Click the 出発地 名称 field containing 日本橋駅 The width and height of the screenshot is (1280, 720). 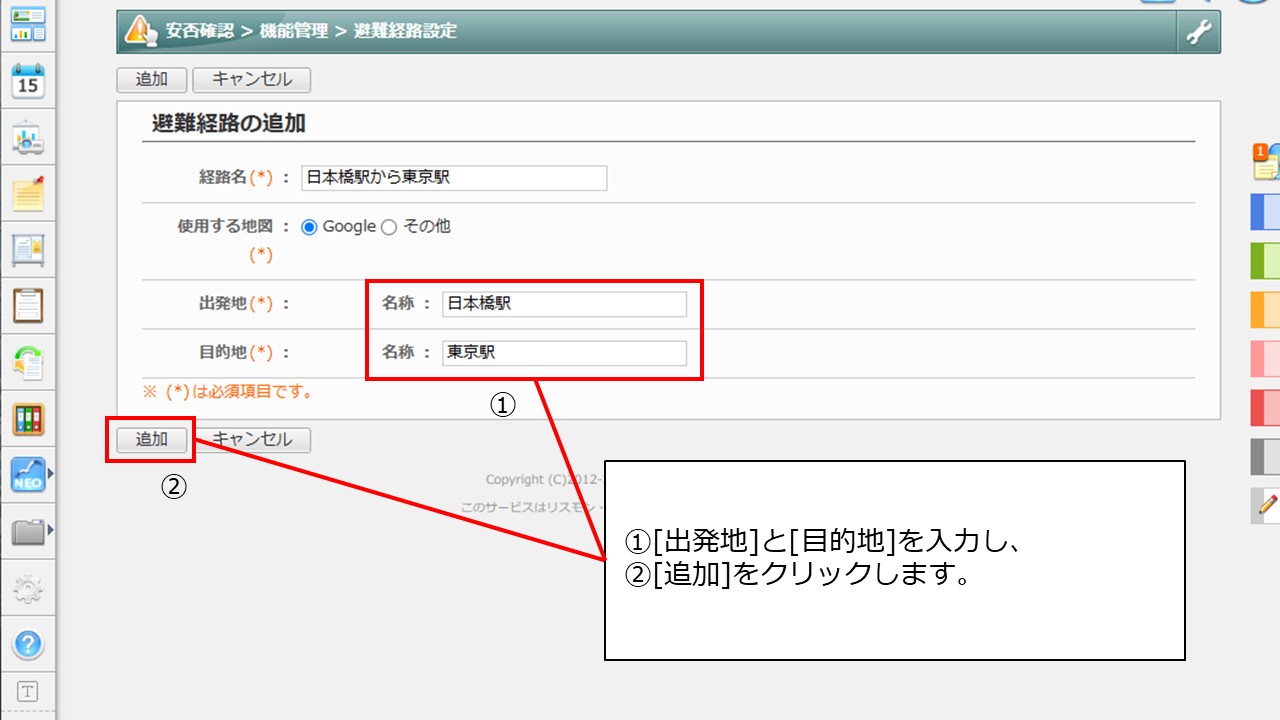click(564, 304)
